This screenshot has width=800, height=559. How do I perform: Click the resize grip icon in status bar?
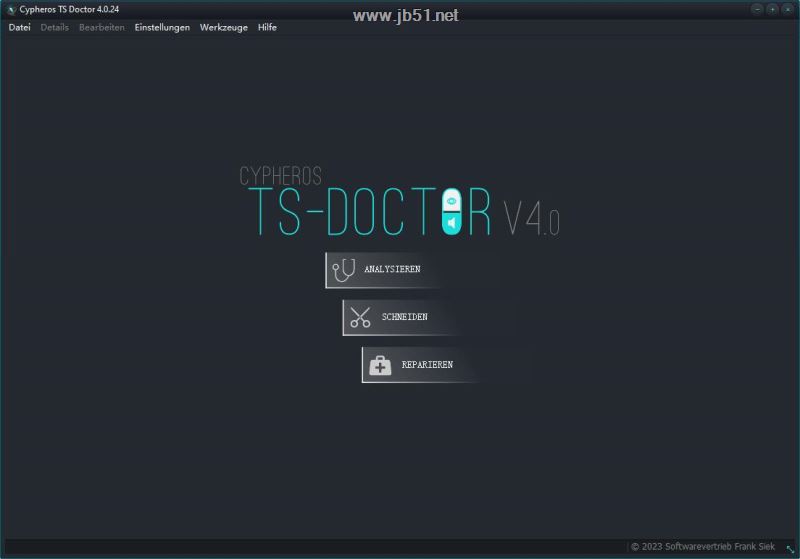click(x=790, y=549)
